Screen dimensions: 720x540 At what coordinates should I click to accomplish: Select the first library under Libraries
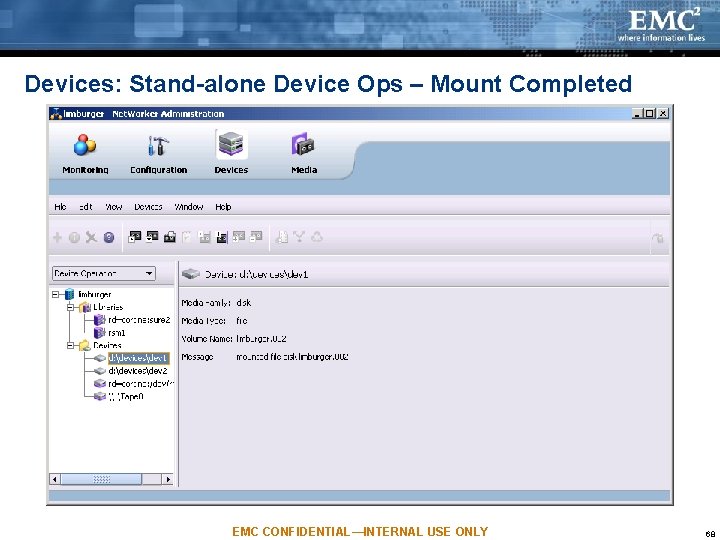point(139,320)
